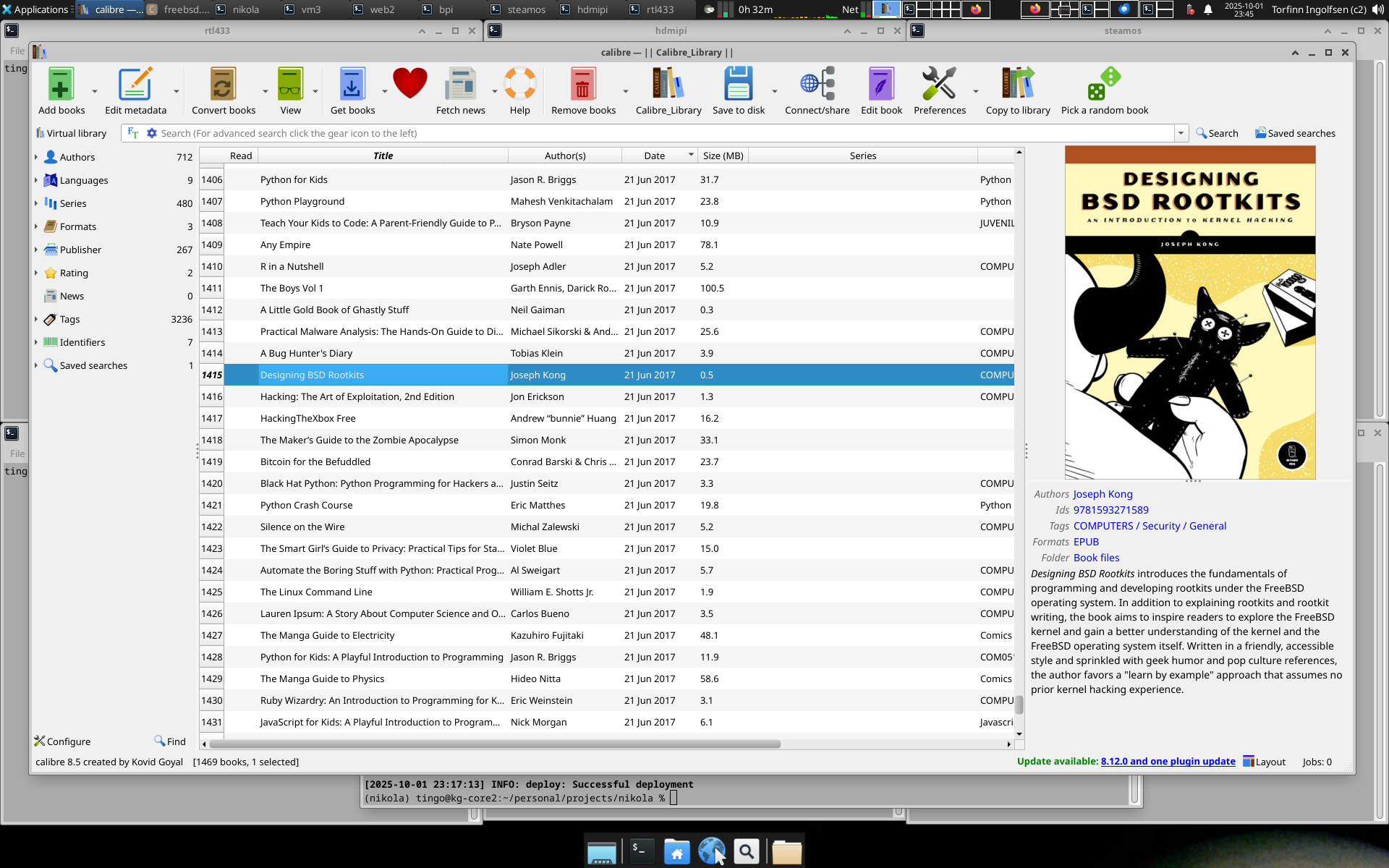Image resolution: width=1389 pixels, height=868 pixels.
Task: Open Layout panel toggle button
Action: tap(1264, 762)
